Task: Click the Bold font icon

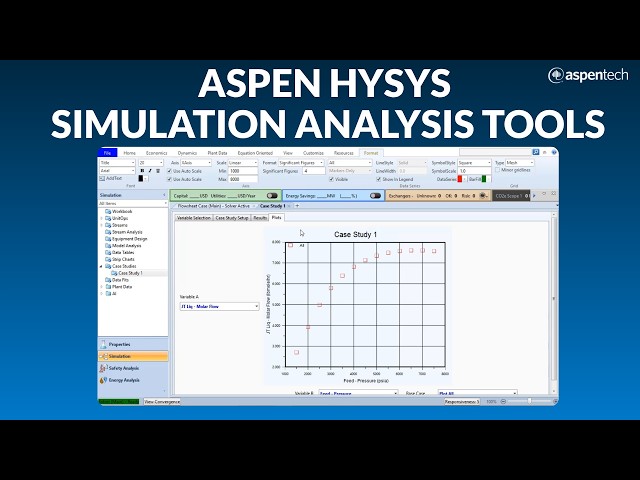Action: pos(142,171)
